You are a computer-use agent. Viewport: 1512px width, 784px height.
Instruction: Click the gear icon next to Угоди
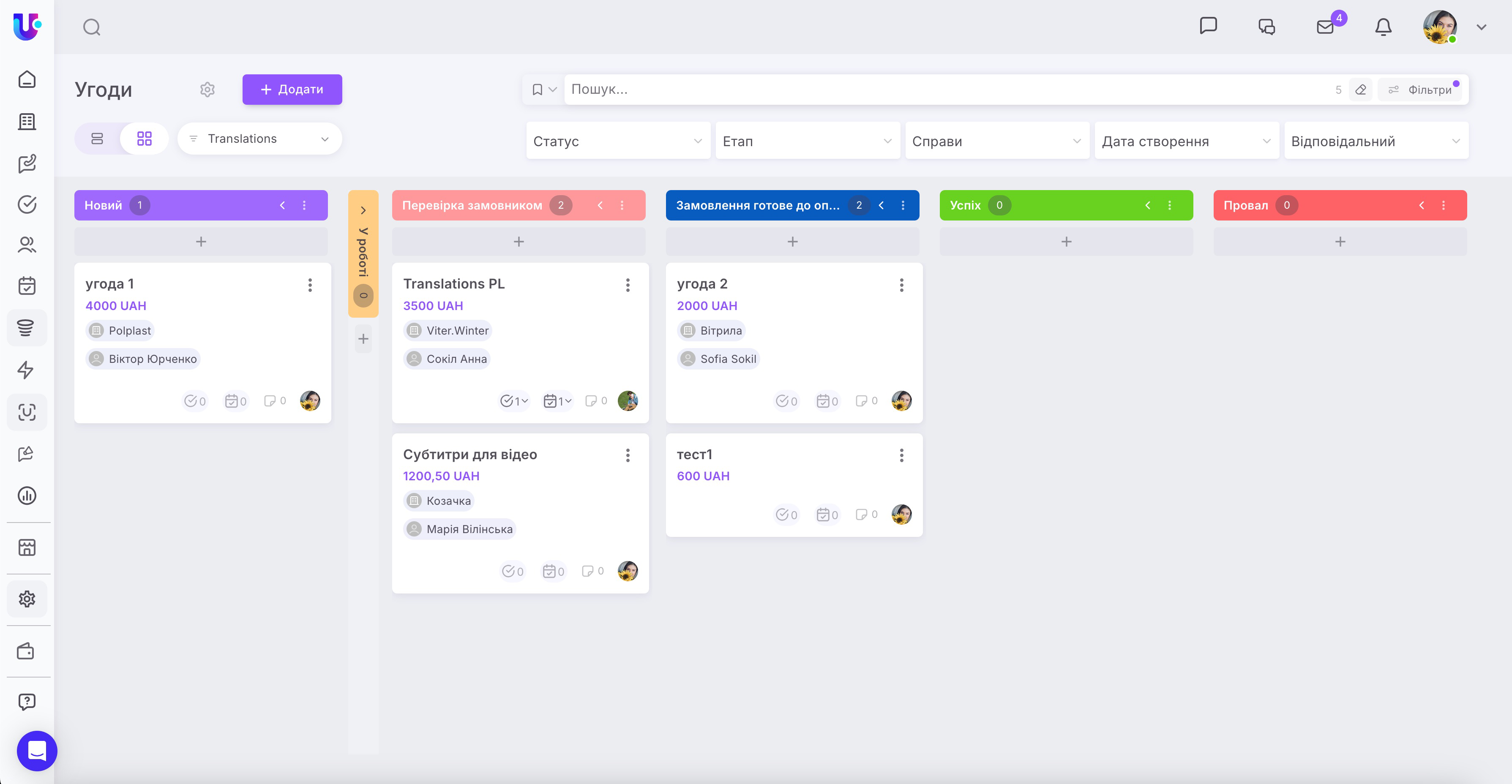[x=207, y=90]
